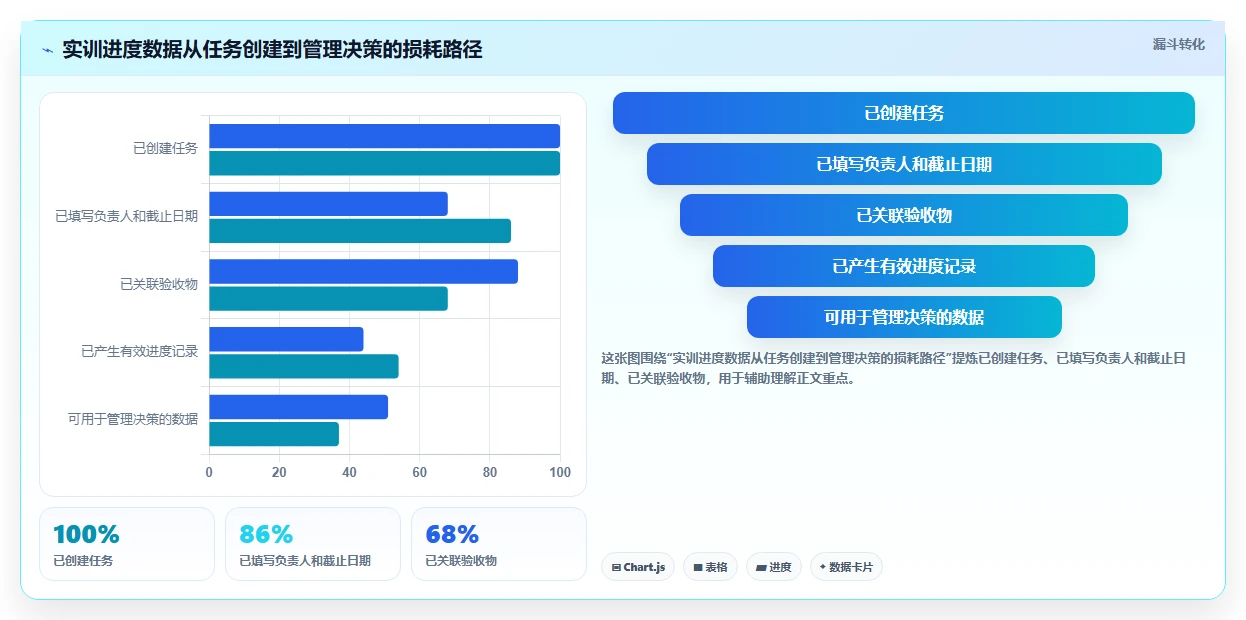Image resolution: width=1246 pixels, height=620 pixels.
Task: Click the teal bar for 已创建任务
Action: 384,163
